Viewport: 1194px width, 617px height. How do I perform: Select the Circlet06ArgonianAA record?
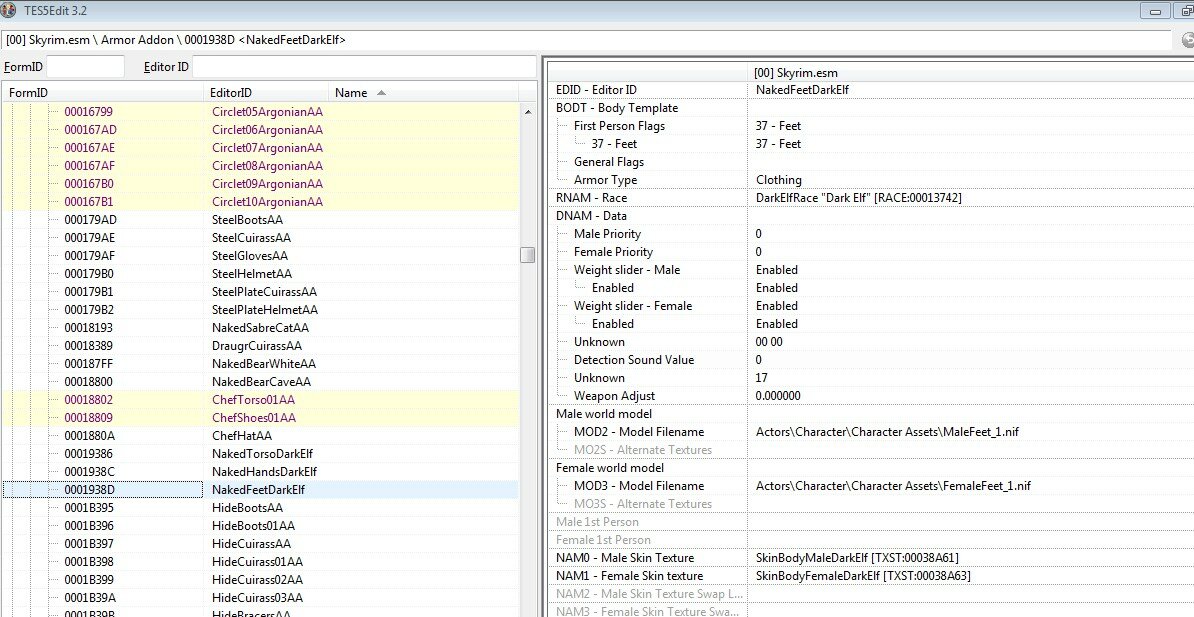point(260,129)
